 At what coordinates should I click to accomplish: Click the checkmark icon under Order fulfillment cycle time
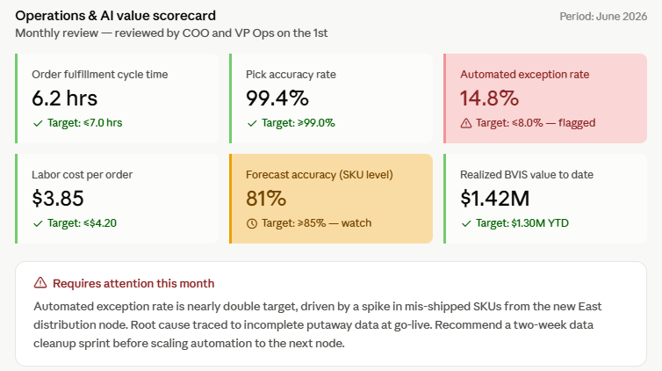click(38, 123)
